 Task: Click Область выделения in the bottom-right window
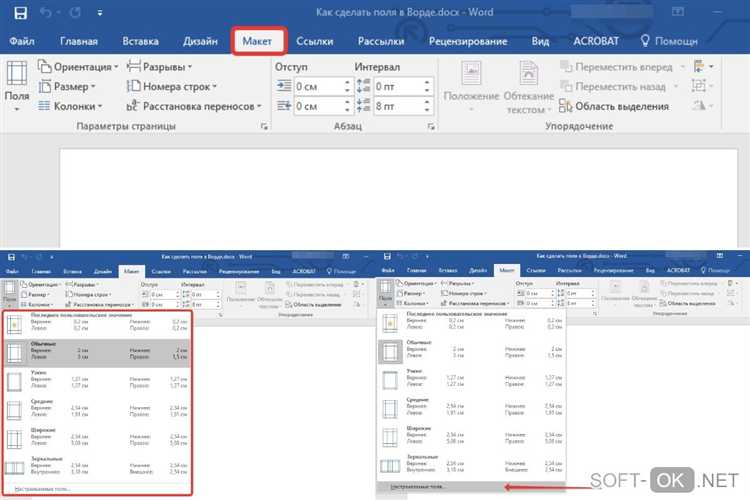pos(687,303)
